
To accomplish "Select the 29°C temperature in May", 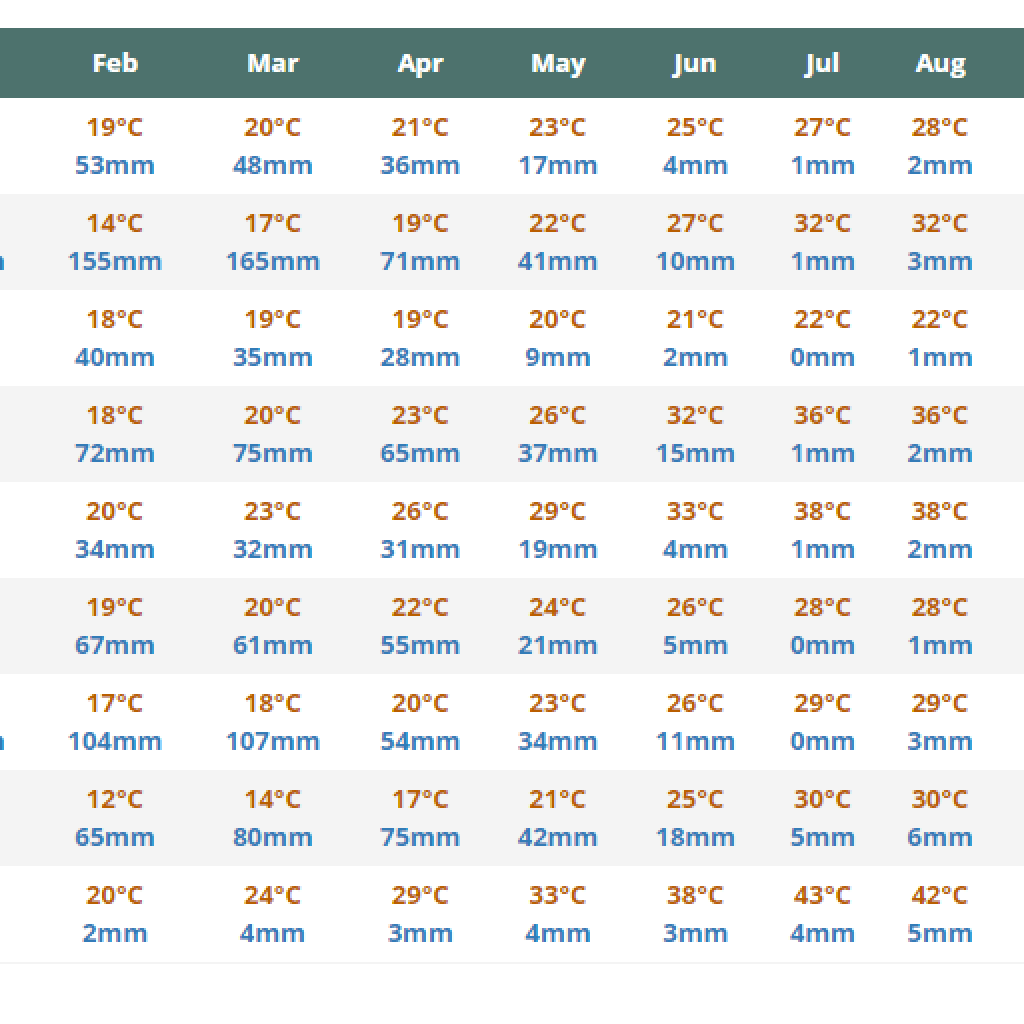I will coord(558,511).
